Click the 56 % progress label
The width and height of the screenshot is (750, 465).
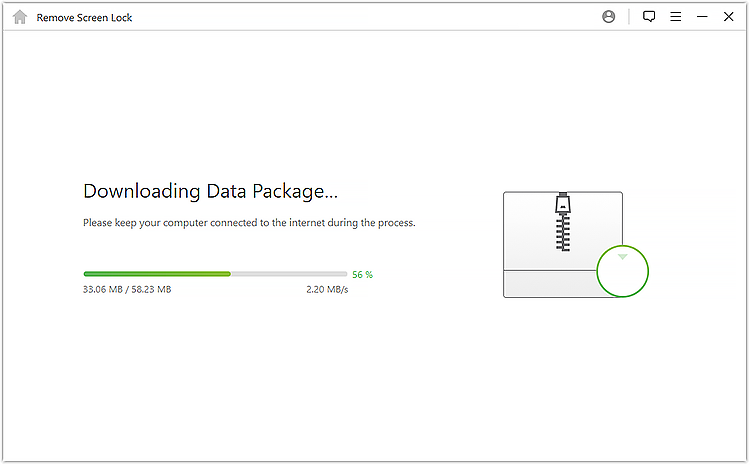[362, 275]
